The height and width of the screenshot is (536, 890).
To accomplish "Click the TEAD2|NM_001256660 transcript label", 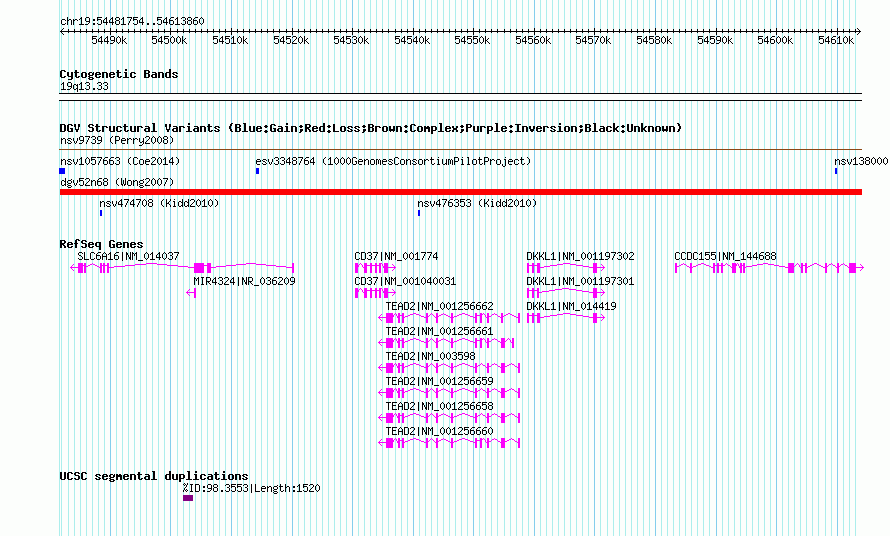I will pyautogui.click(x=439, y=431).
